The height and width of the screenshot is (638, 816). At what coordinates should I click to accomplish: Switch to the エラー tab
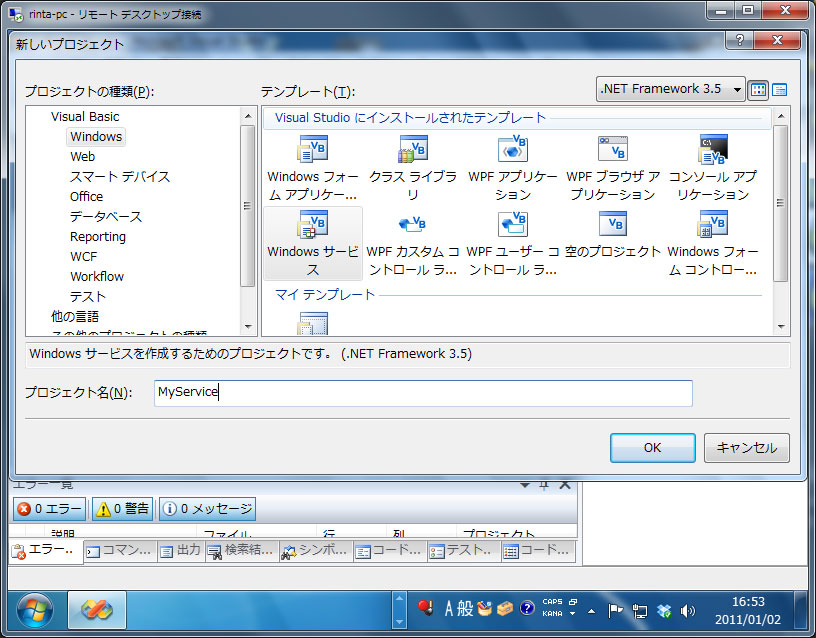click(46, 551)
